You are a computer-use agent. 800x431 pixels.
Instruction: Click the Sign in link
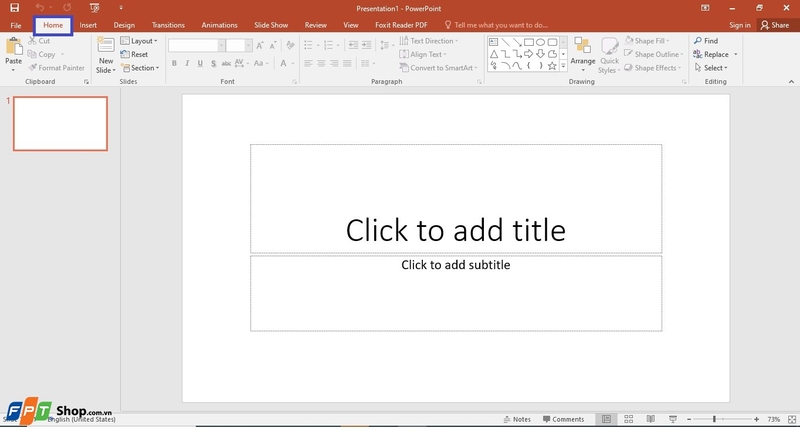pos(740,25)
